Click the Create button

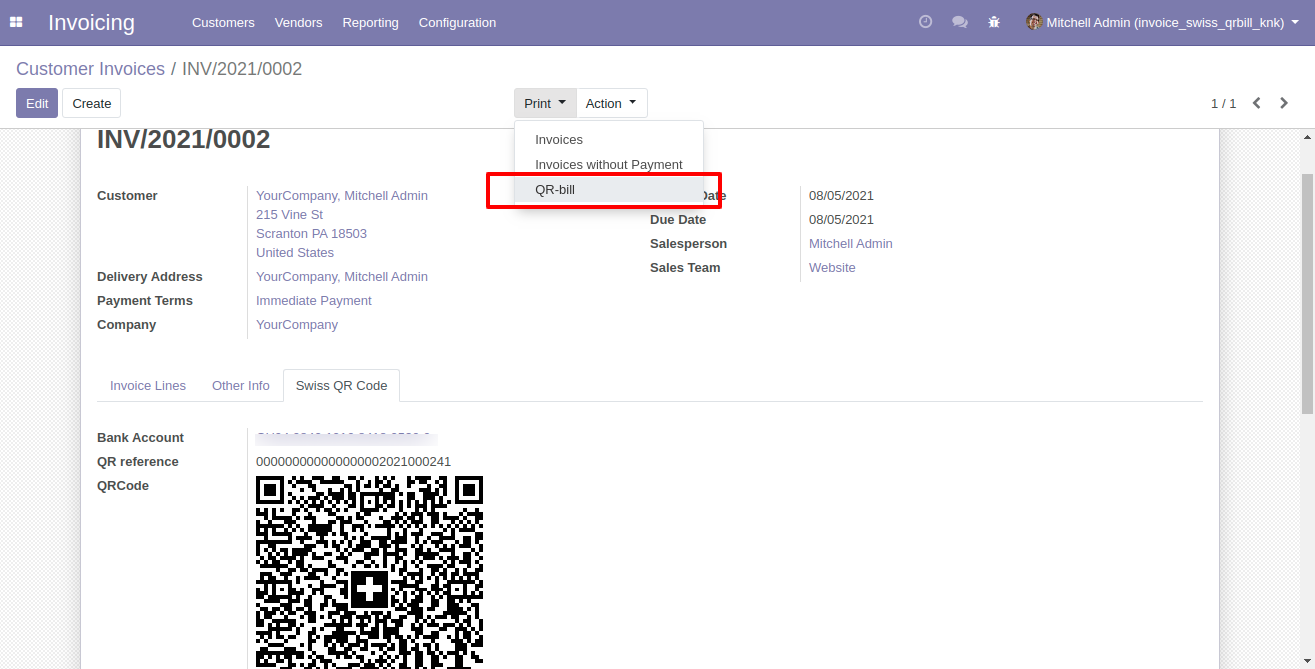(x=92, y=103)
